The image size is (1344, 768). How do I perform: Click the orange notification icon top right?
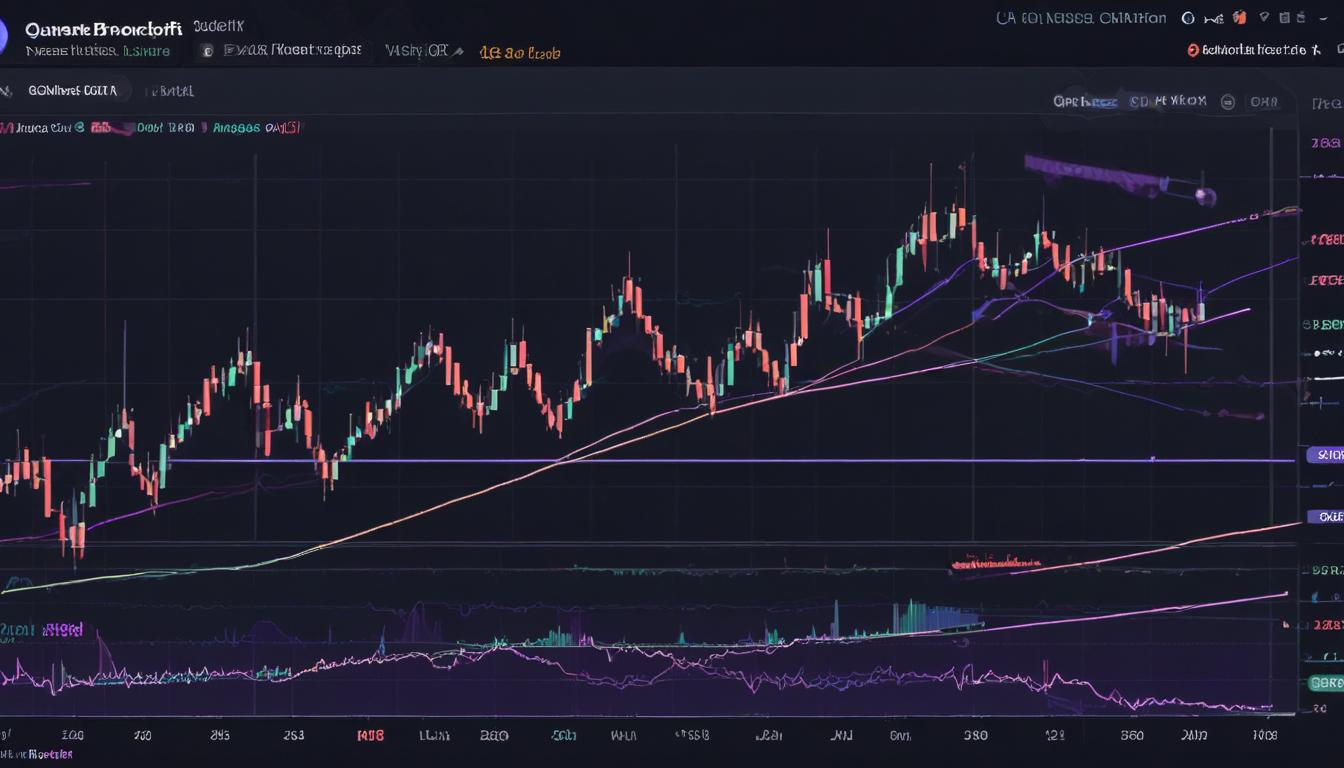pos(1238,18)
